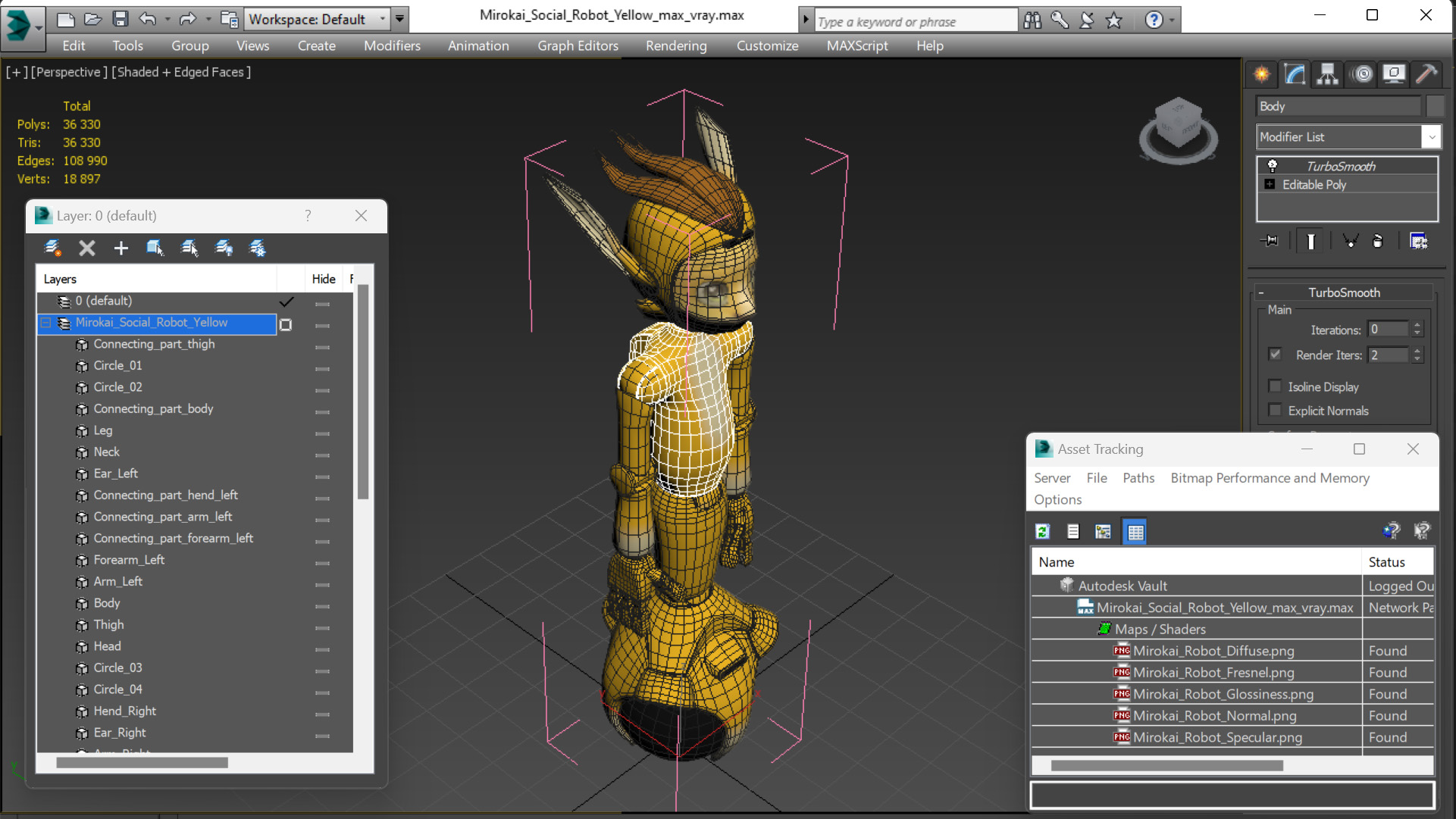Click the Layer dialog vertical scrollbar

tap(363, 392)
